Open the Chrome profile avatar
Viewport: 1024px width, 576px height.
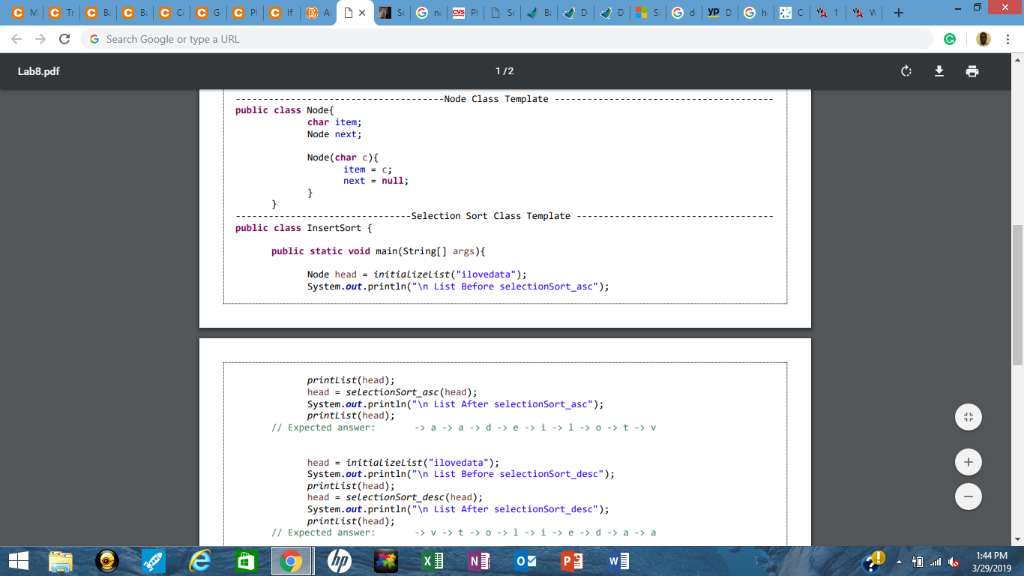pos(983,39)
